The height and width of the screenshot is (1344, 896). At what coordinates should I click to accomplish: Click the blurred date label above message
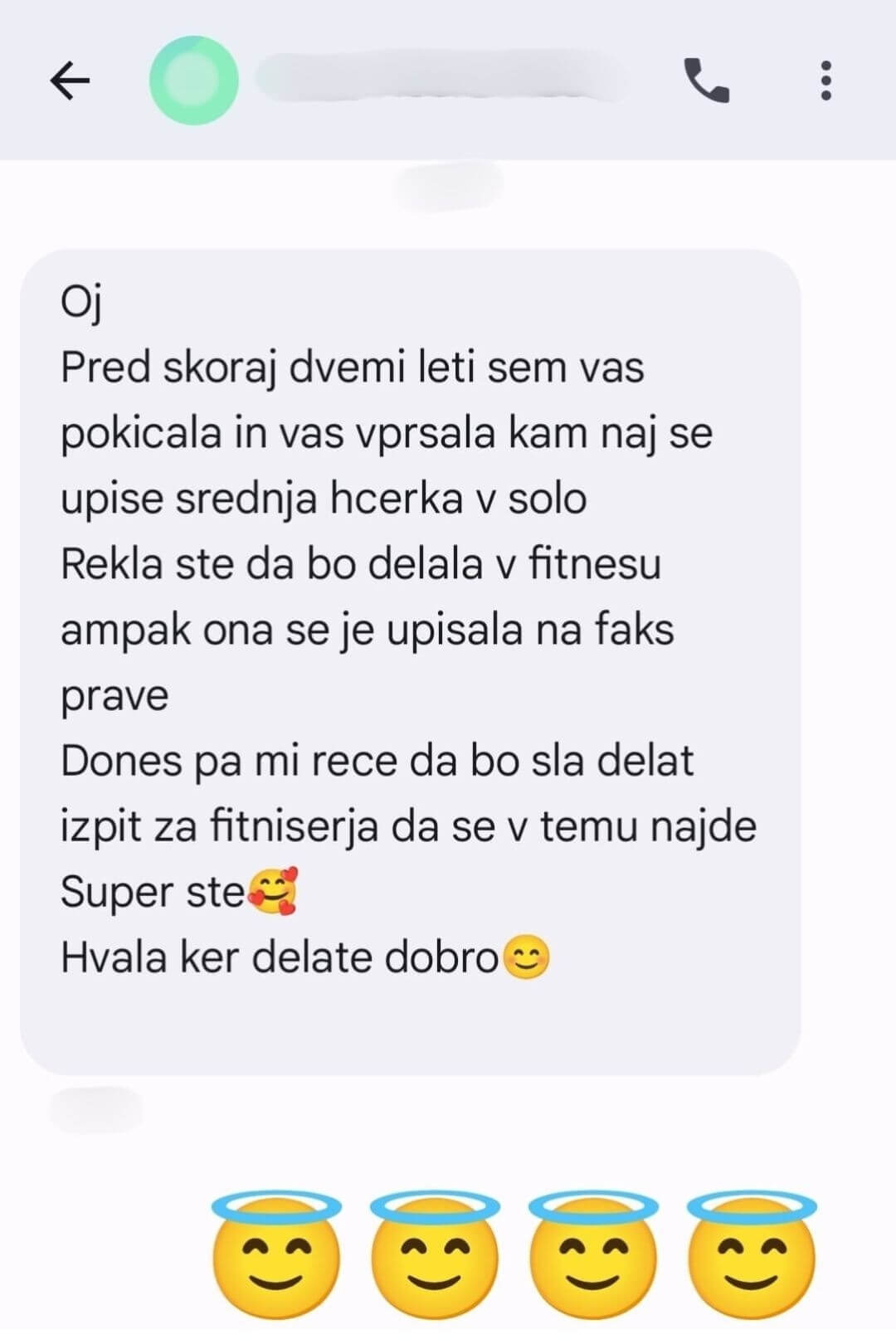(448, 187)
